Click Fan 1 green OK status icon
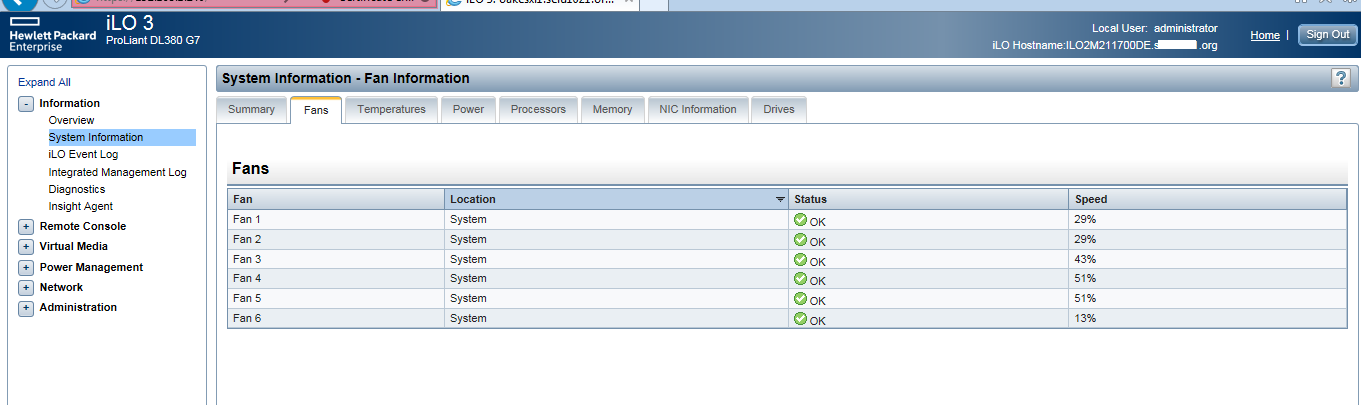The width and height of the screenshot is (1361, 405). [800, 220]
